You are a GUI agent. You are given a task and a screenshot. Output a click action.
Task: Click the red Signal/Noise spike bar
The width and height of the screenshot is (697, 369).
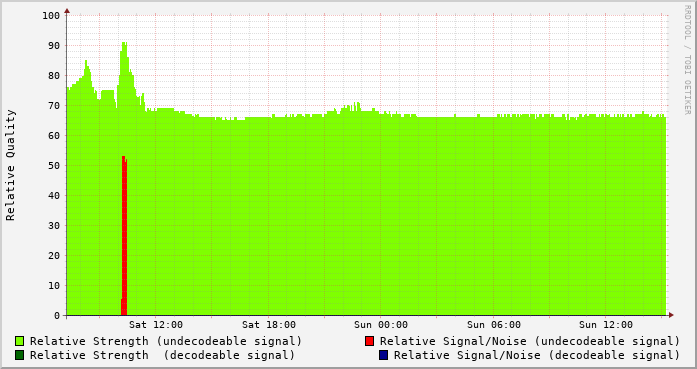click(x=124, y=236)
